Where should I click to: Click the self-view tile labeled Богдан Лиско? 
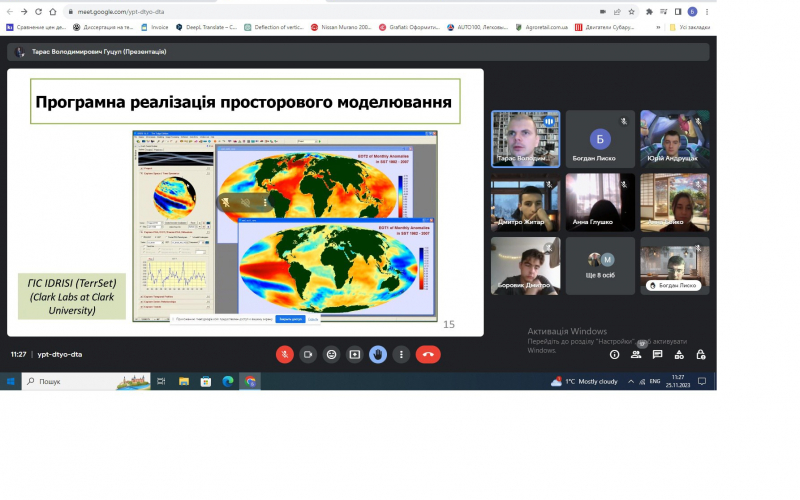pos(674,266)
